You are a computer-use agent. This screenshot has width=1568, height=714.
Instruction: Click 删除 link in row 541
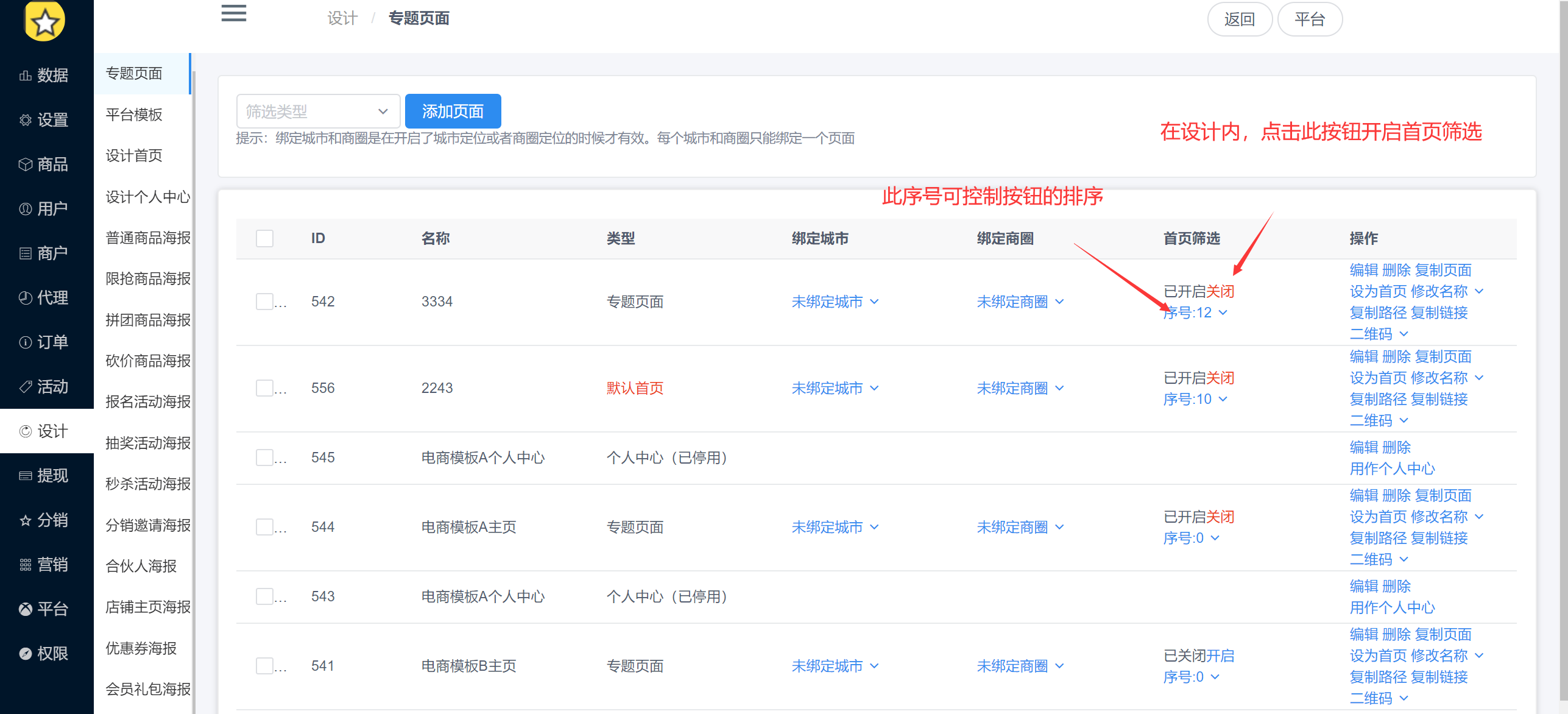click(1396, 634)
